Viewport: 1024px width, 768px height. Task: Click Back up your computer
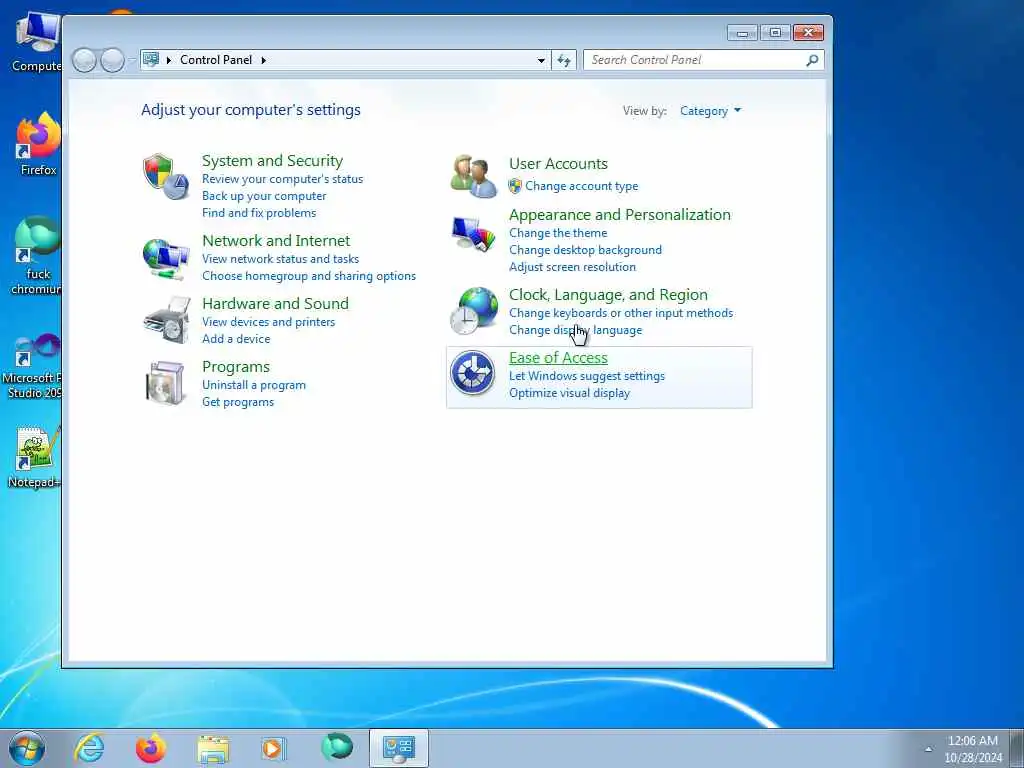[264, 196]
